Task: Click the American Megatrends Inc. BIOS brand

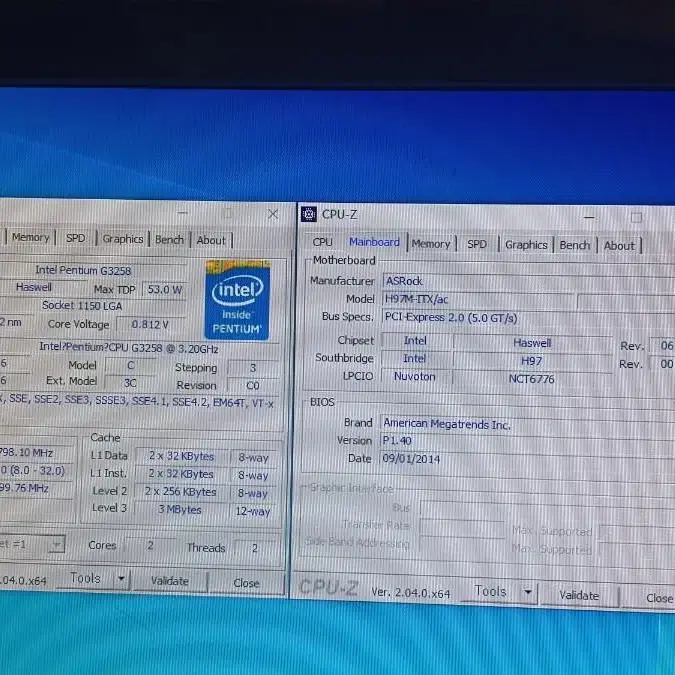Action: click(528, 424)
